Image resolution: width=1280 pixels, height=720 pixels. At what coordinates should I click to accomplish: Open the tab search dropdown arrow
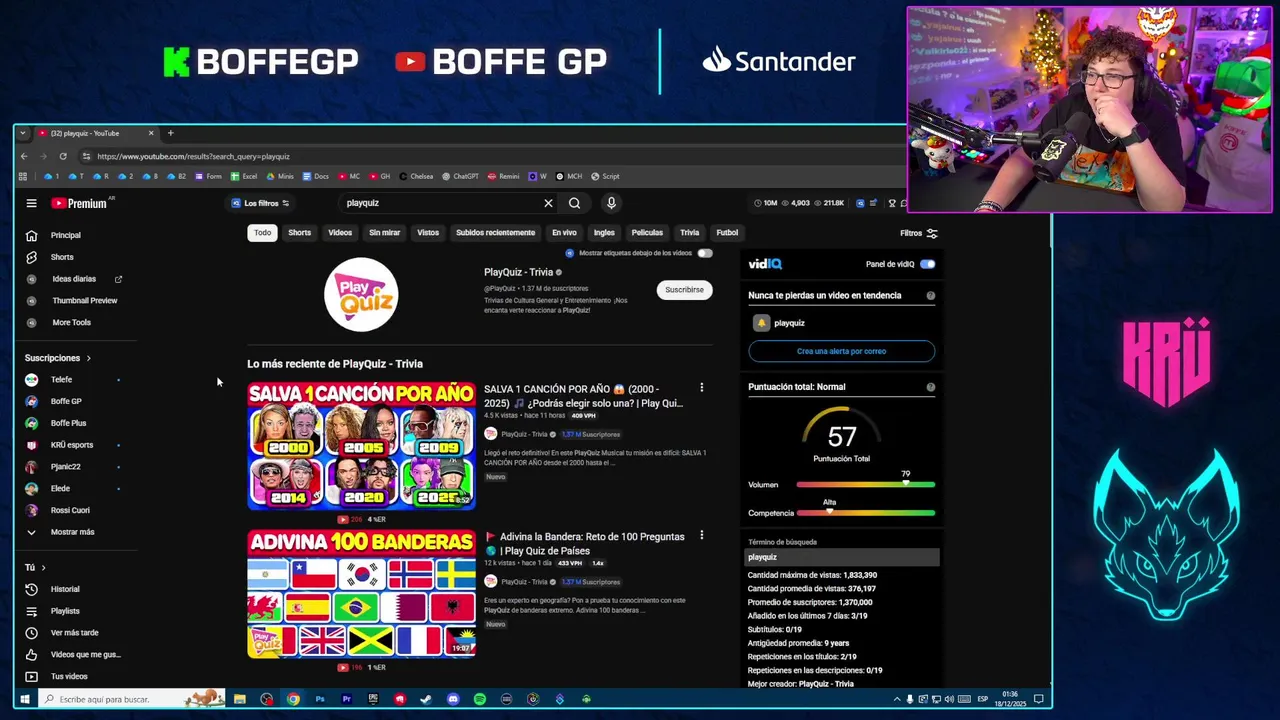coord(22,133)
